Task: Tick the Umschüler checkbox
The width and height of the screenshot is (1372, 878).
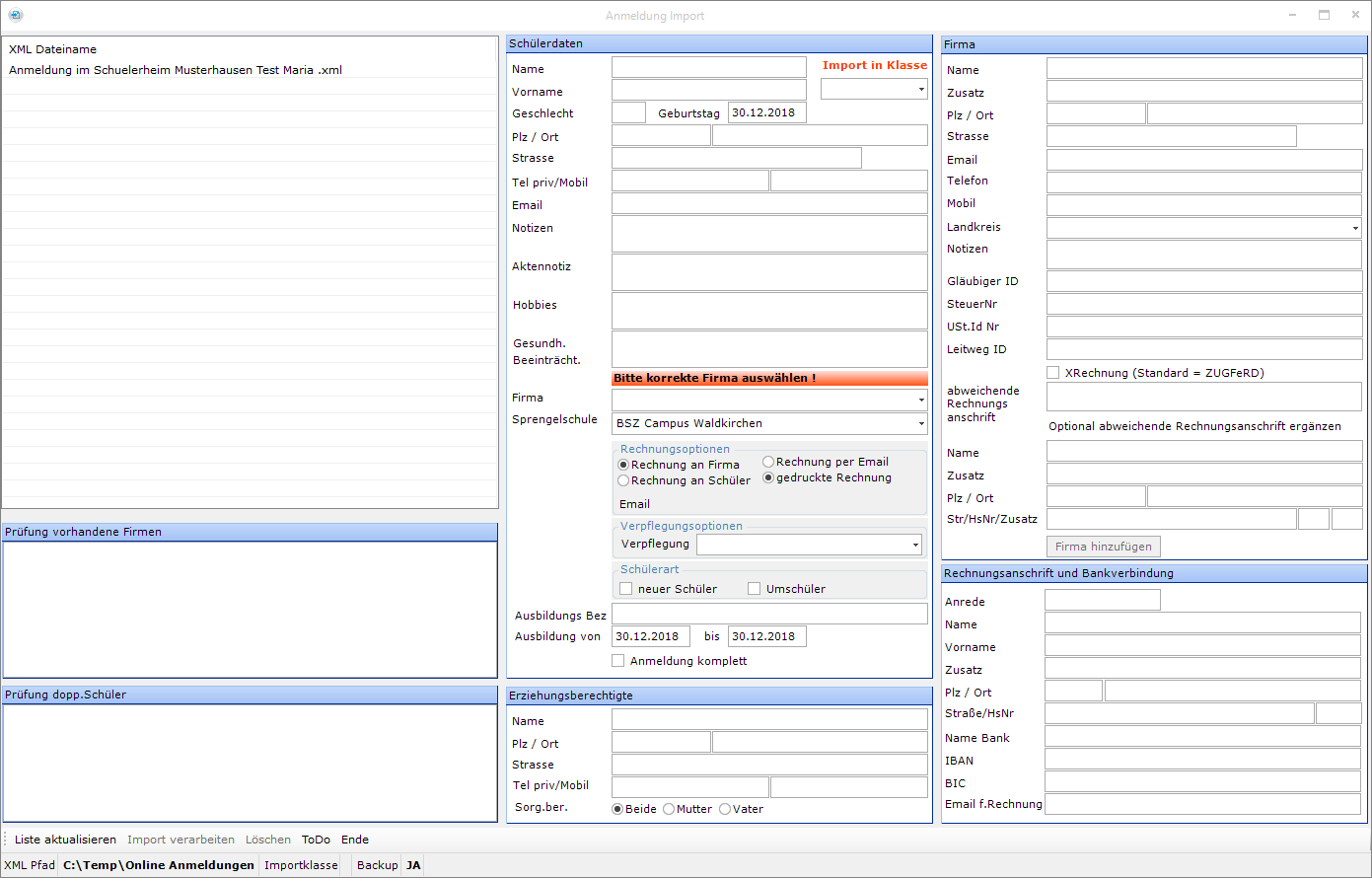Action: tap(754, 589)
